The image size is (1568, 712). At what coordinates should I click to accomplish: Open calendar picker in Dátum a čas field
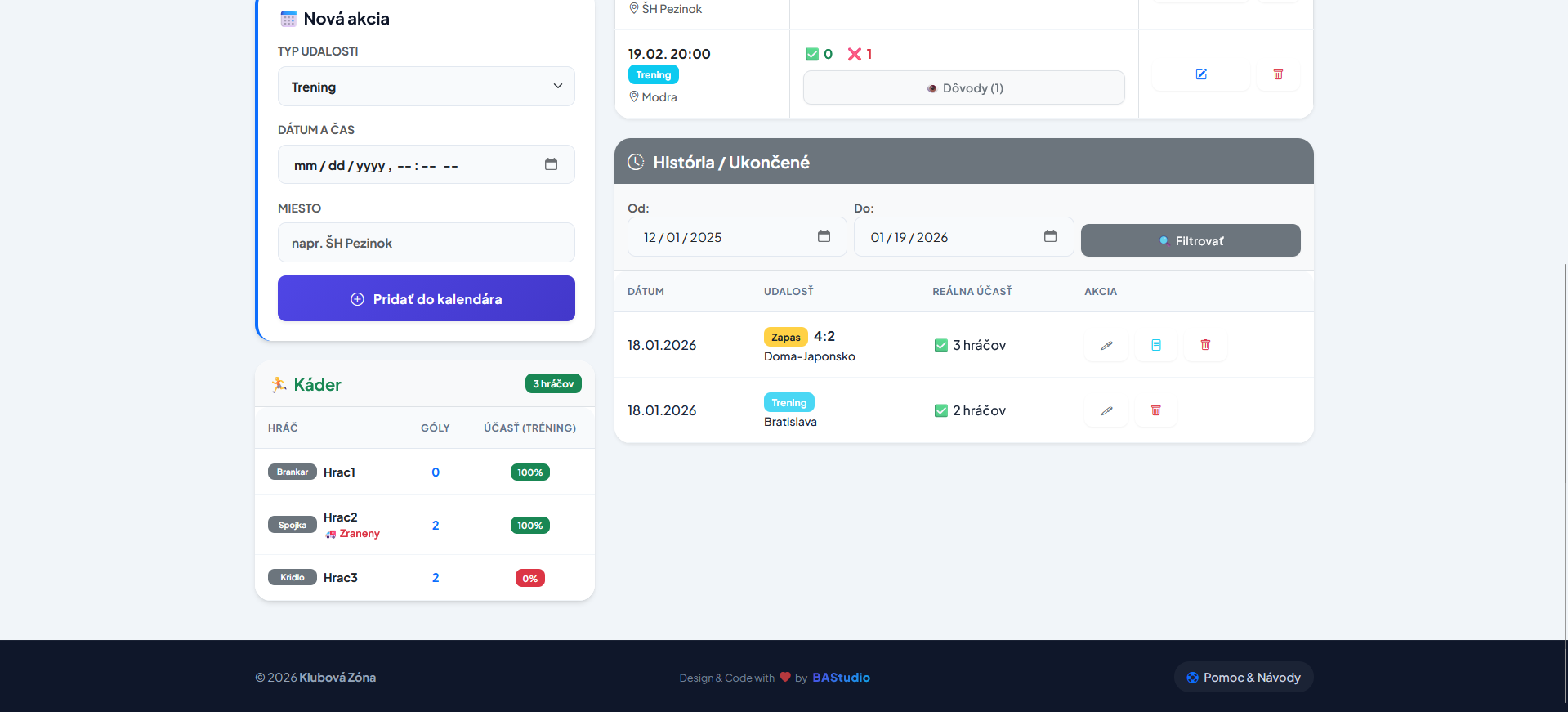pyautogui.click(x=551, y=164)
